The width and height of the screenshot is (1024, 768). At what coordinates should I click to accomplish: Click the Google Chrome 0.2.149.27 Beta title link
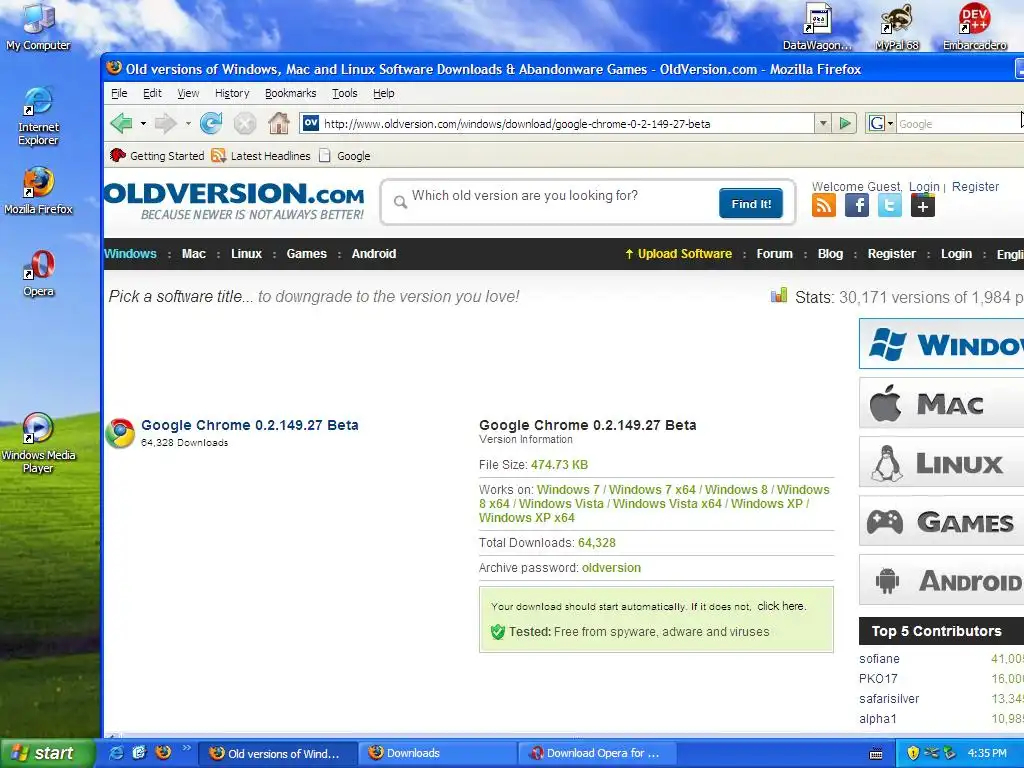249,425
